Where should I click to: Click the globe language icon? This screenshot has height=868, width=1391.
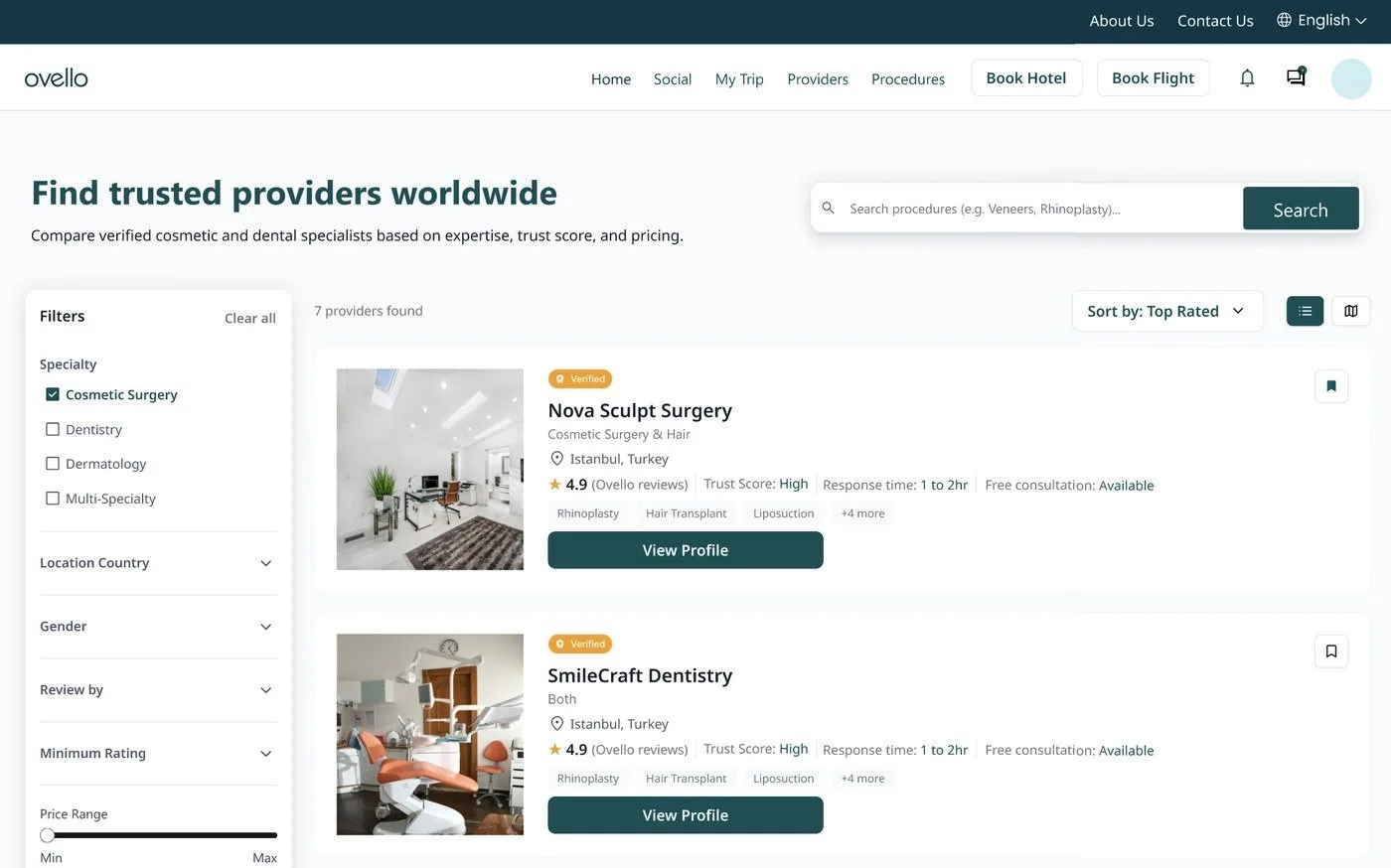pyautogui.click(x=1284, y=20)
